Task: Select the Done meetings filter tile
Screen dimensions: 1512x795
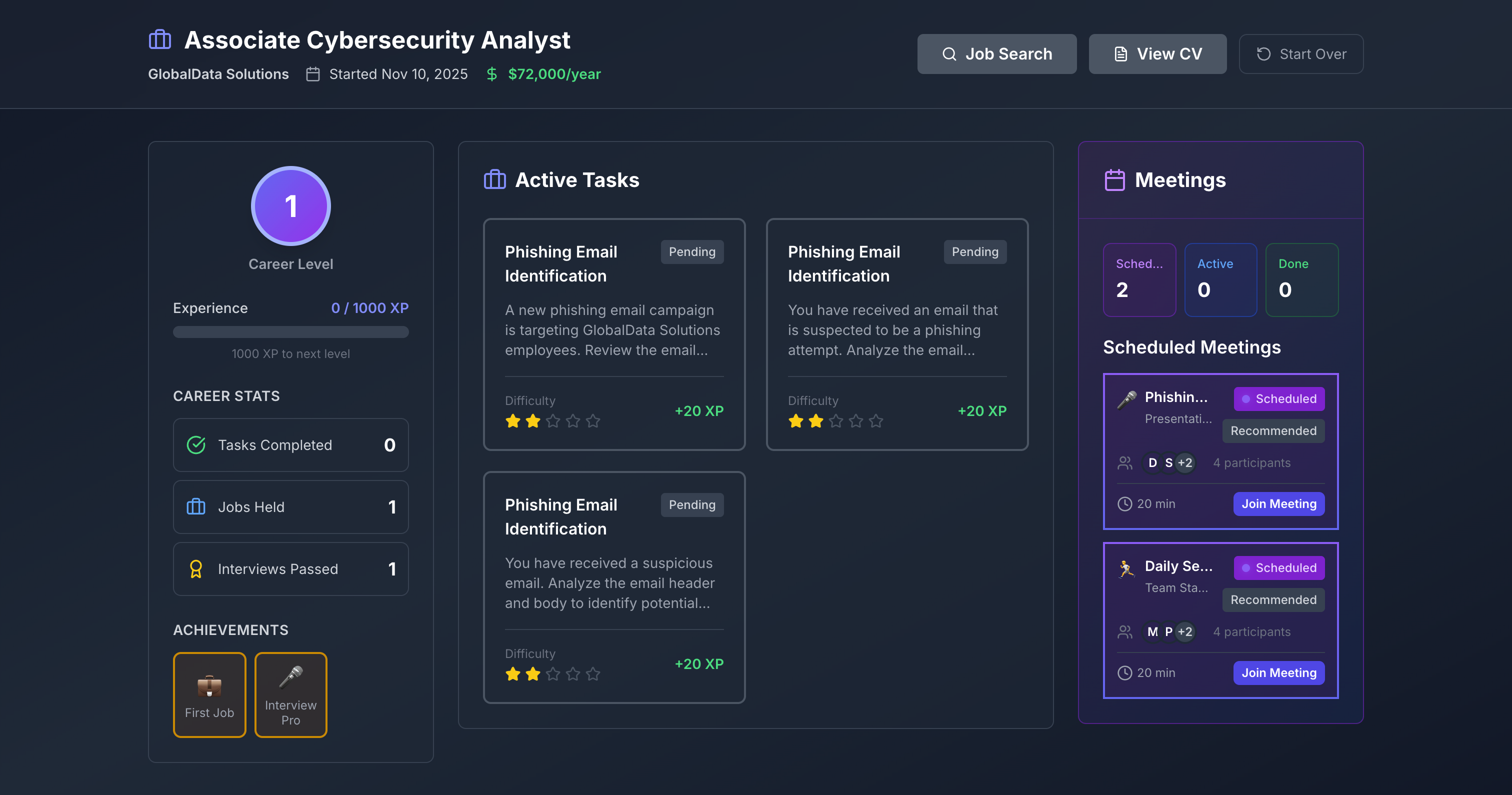Action: point(1301,279)
